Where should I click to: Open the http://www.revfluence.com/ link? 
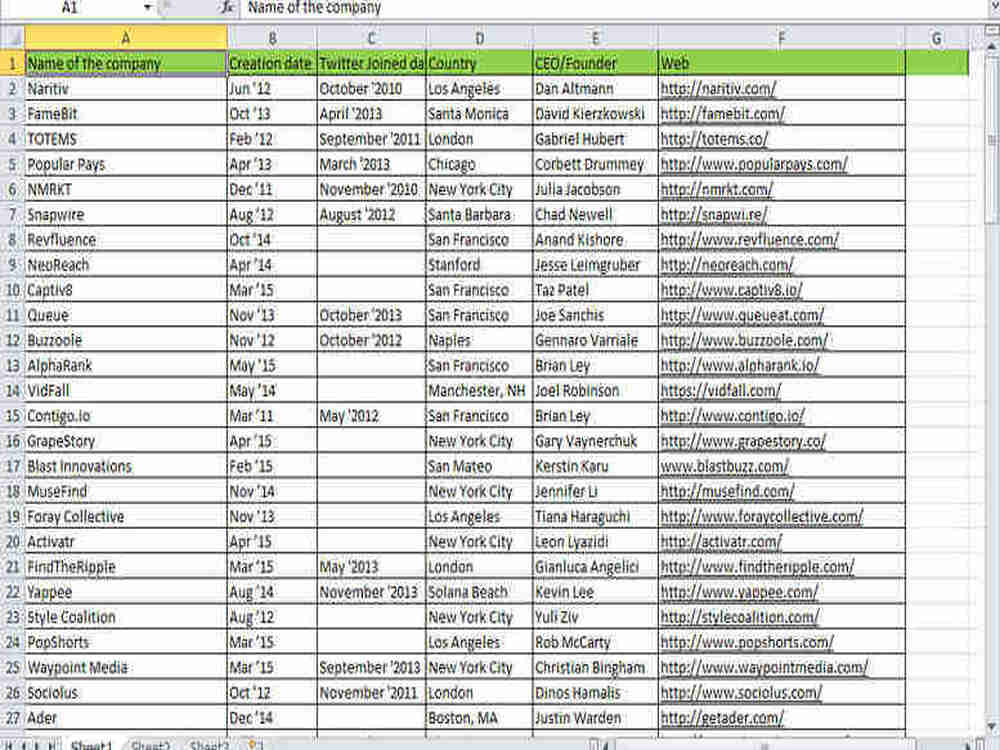click(x=749, y=240)
